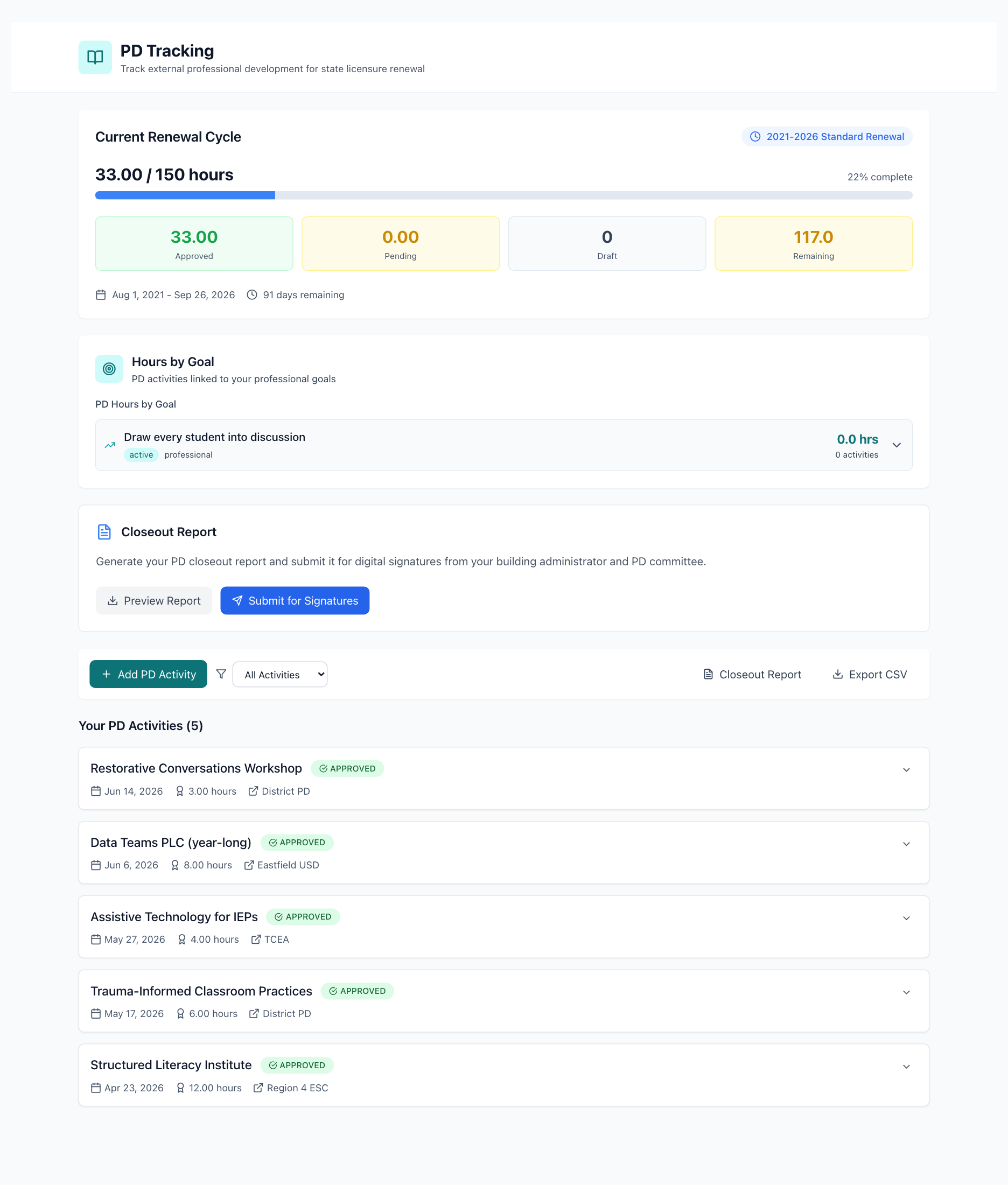Click Export CSV
This screenshot has width=1008, height=1185.
pyautogui.click(x=869, y=674)
